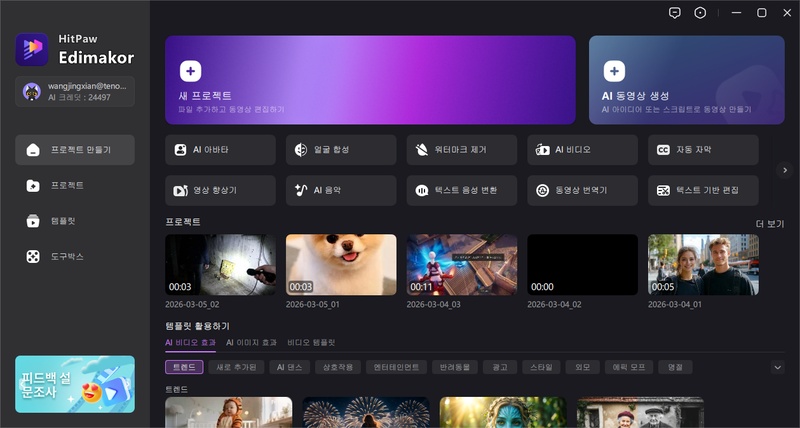Image resolution: width=800 pixels, height=428 pixels.
Task: Open project 2026-03-05_01 dog thumbnail
Action: pyautogui.click(x=341, y=265)
